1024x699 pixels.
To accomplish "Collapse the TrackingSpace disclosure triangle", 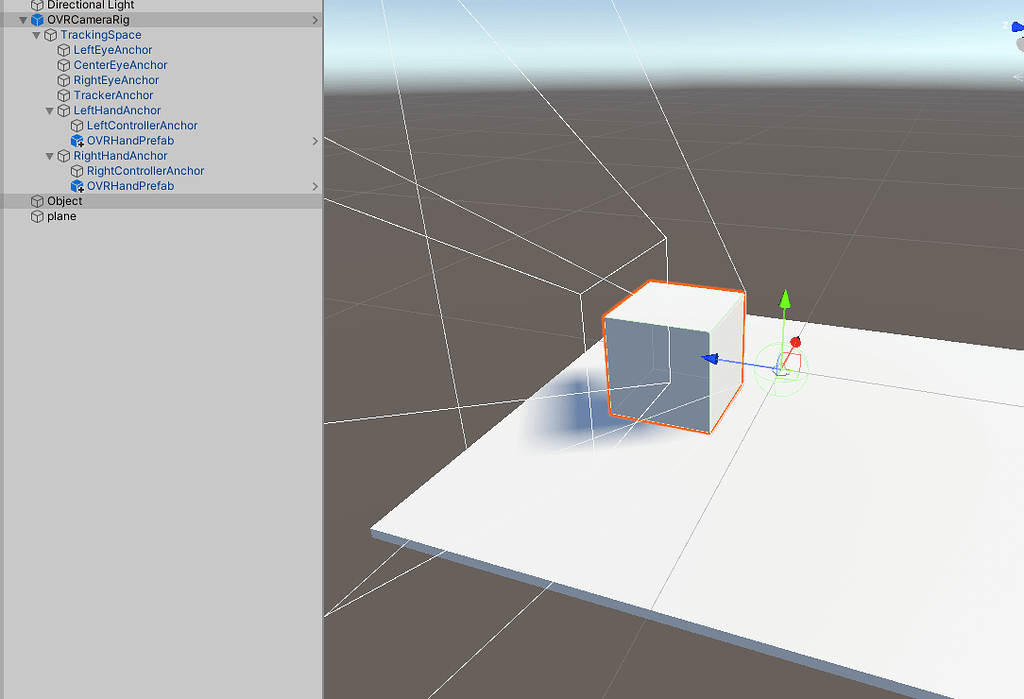I will click(x=36, y=34).
